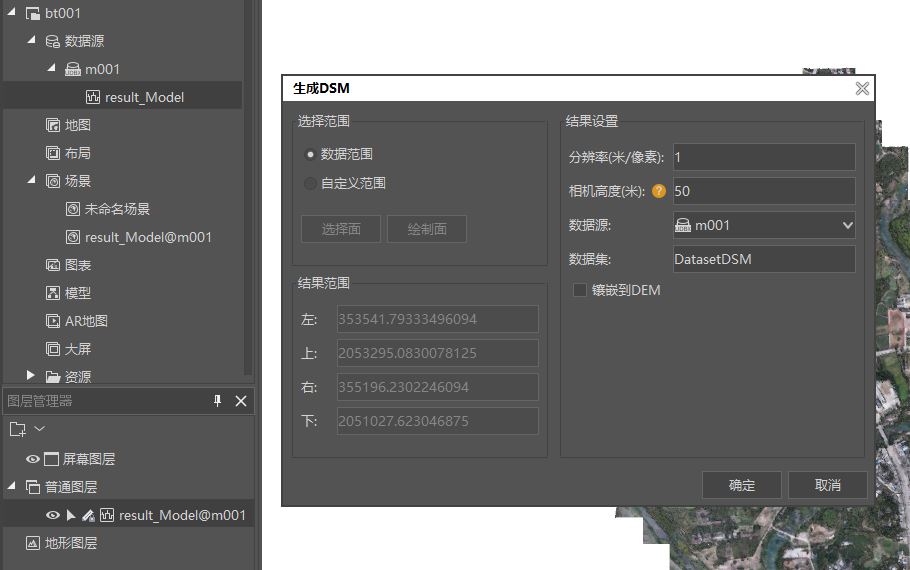
Task: Click the result_Model@m001 scene icon in workspace tree
Action: [x=73, y=237]
